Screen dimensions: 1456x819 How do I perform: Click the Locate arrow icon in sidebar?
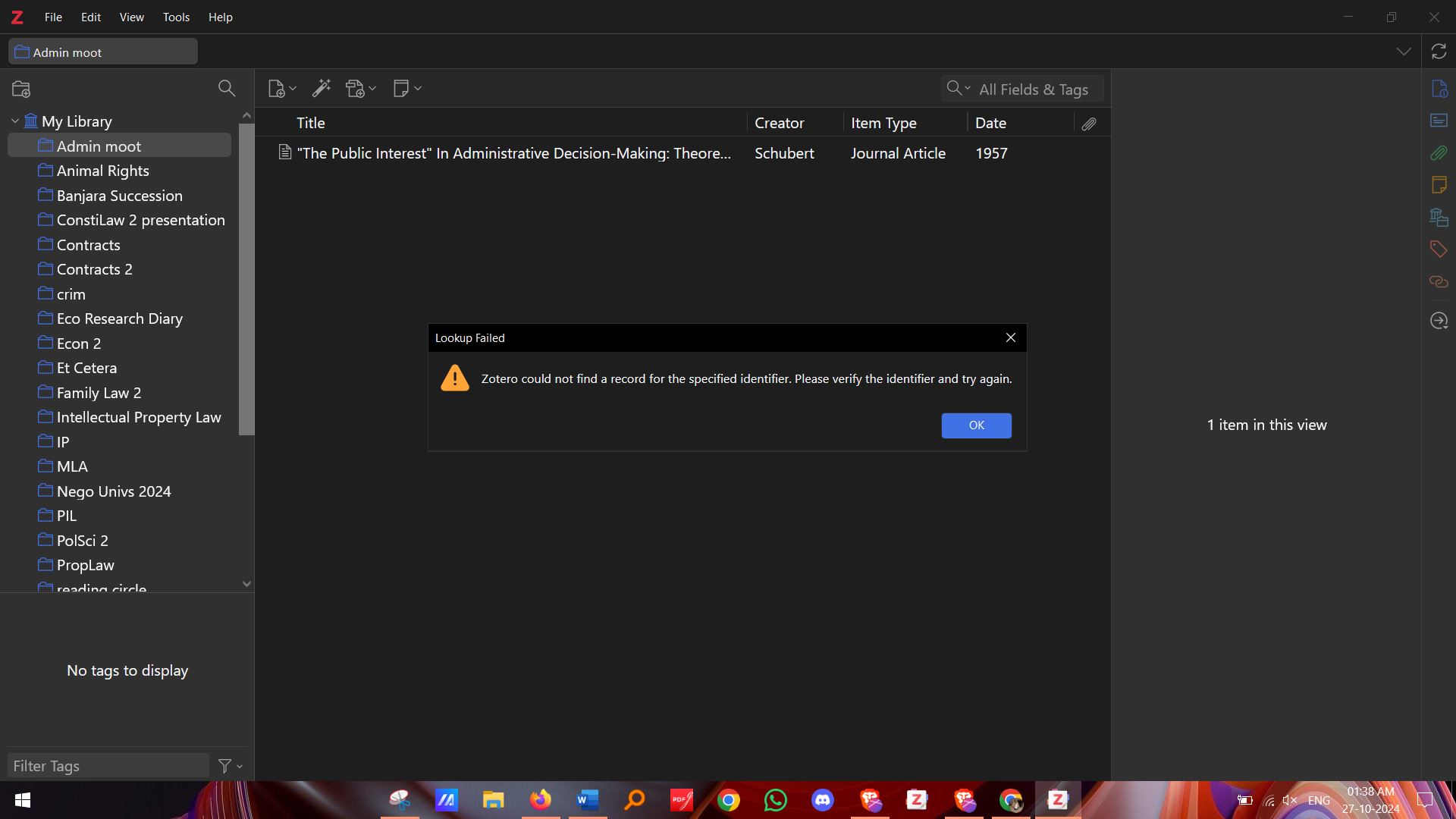[x=1439, y=321]
